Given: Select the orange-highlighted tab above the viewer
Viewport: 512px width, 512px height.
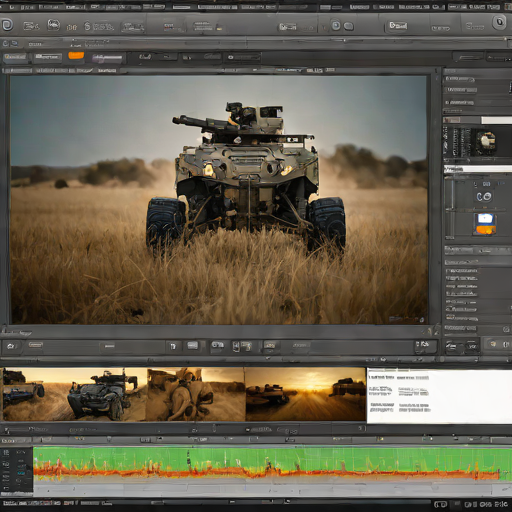Looking at the screenshot, I should 76,55.
